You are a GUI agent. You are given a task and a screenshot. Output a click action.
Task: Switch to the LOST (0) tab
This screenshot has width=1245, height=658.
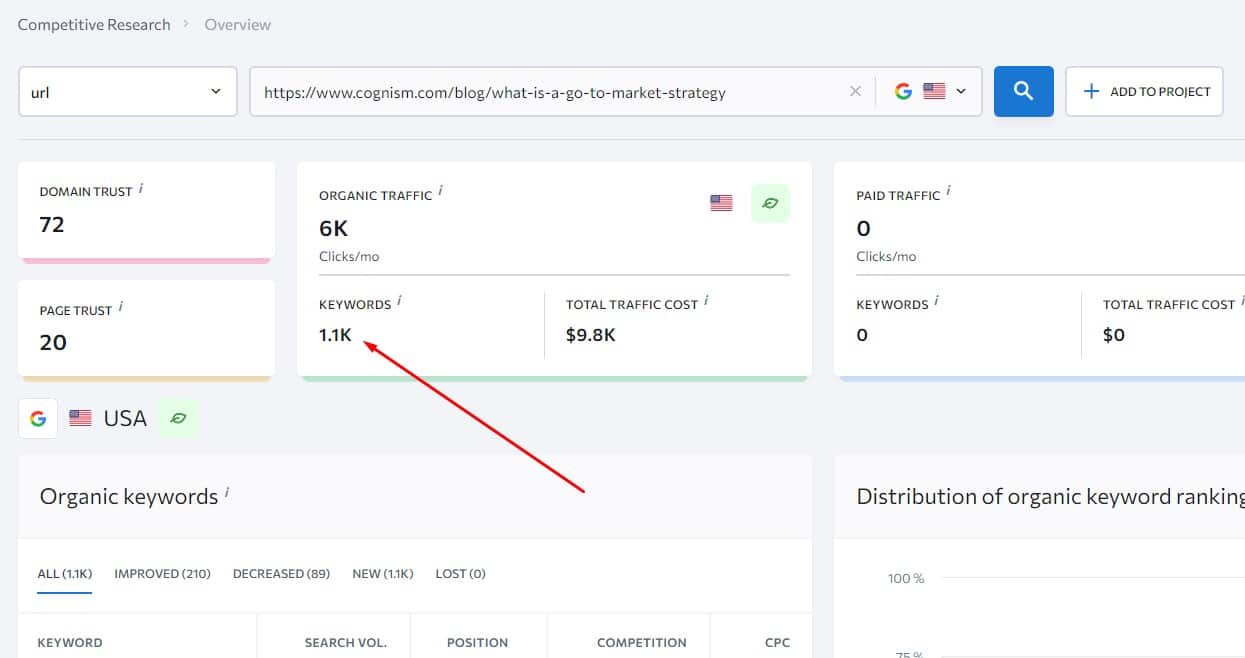[x=460, y=574]
